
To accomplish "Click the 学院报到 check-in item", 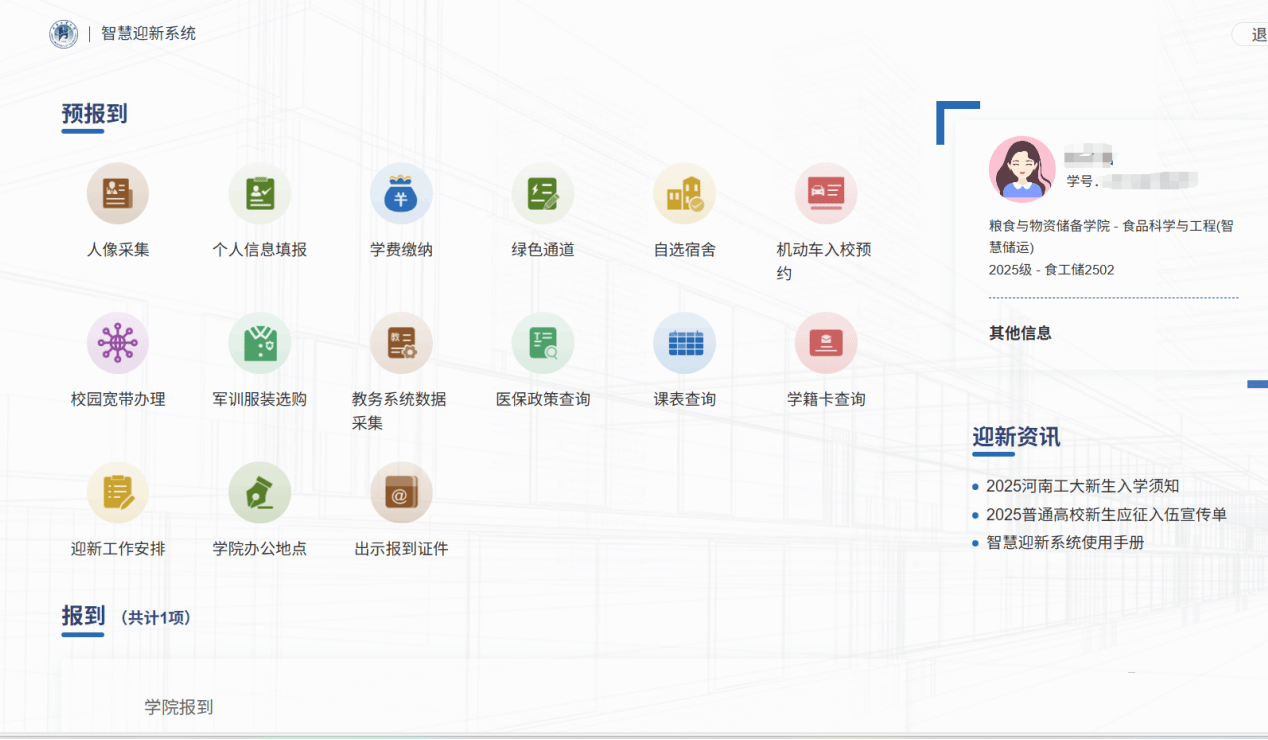I will click(179, 707).
